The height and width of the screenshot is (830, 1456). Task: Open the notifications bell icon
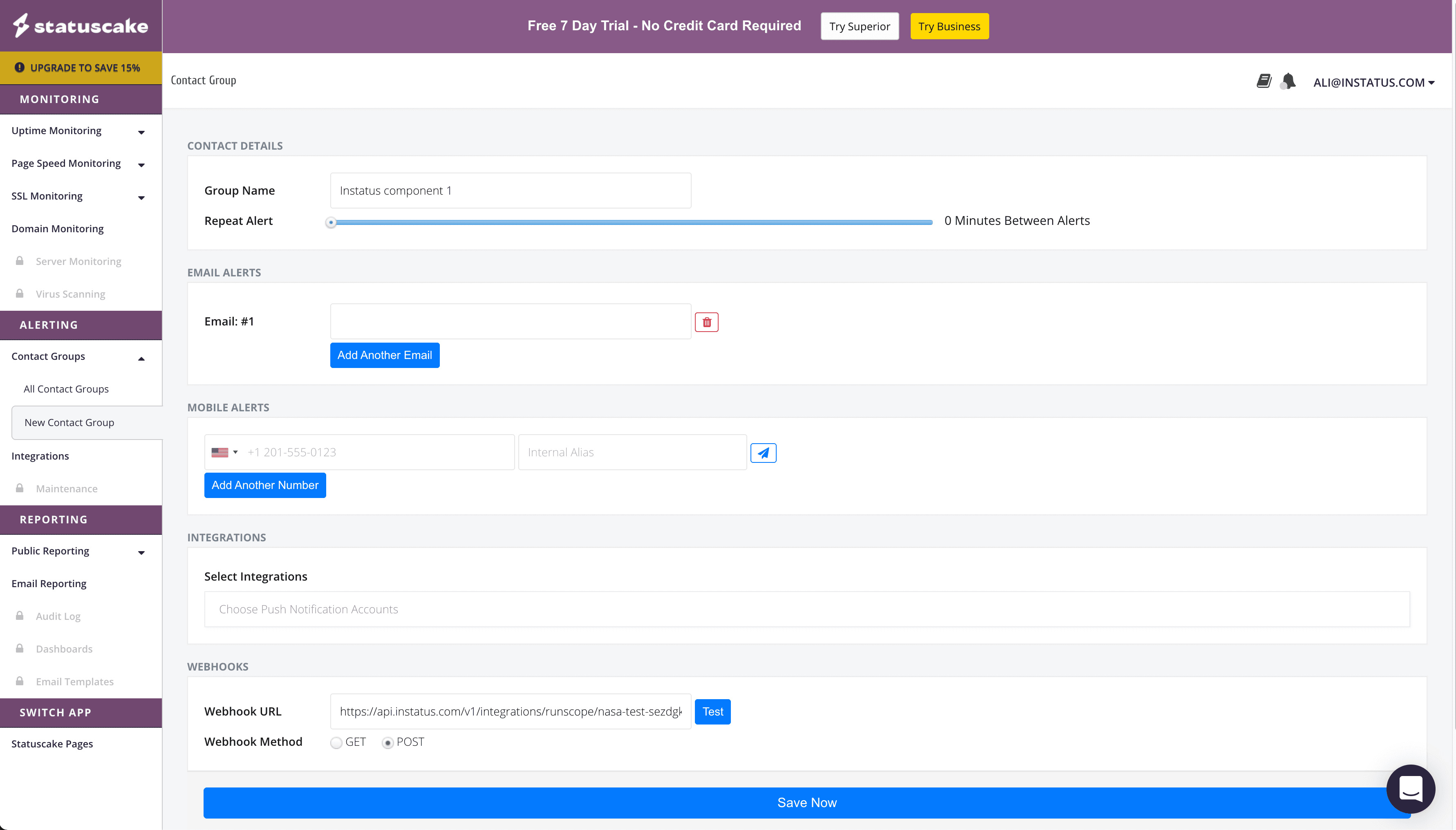pos(1288,81)
